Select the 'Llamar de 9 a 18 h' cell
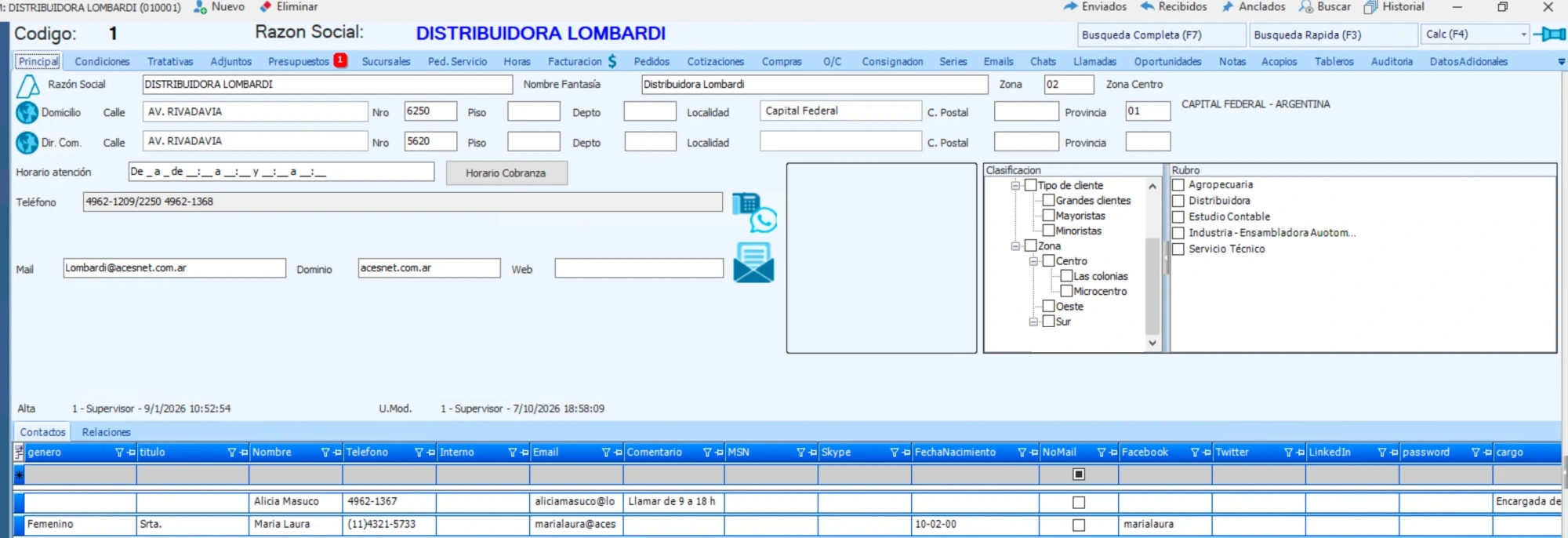 673,502
